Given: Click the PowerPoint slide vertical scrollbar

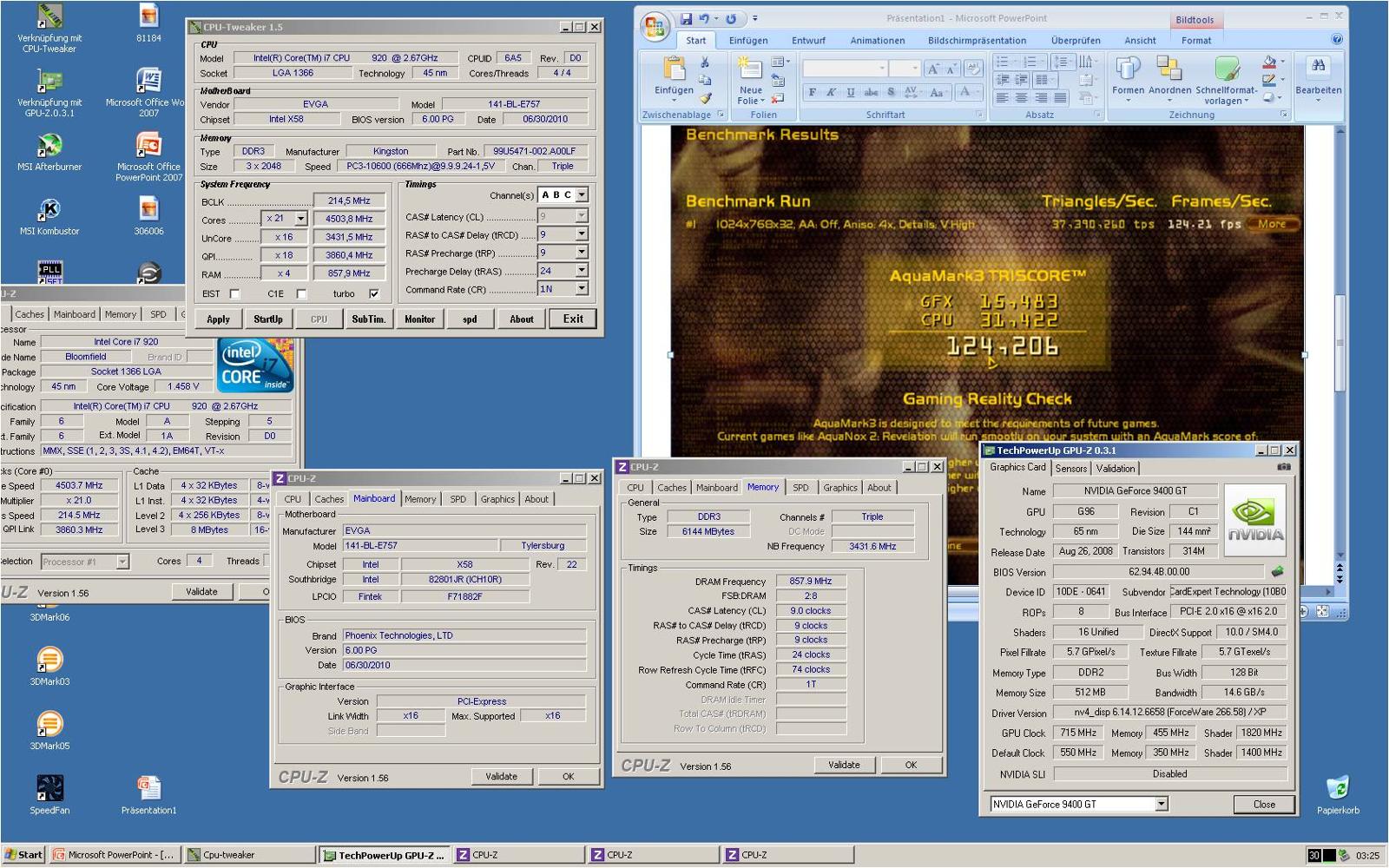Looking at the screenshot, I should (x=1340, y=343).
